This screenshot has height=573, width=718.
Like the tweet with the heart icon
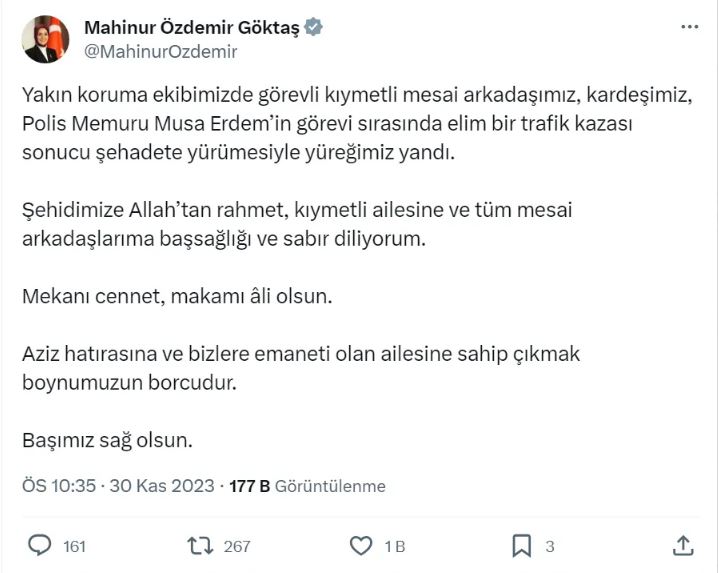[361, 546]
